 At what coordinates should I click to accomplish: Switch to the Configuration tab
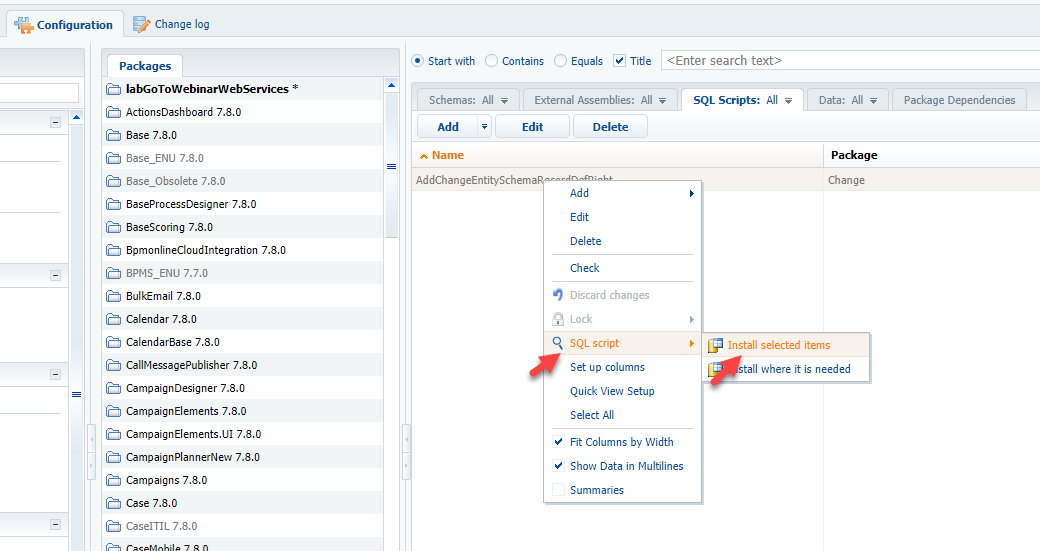click(65, 25)
